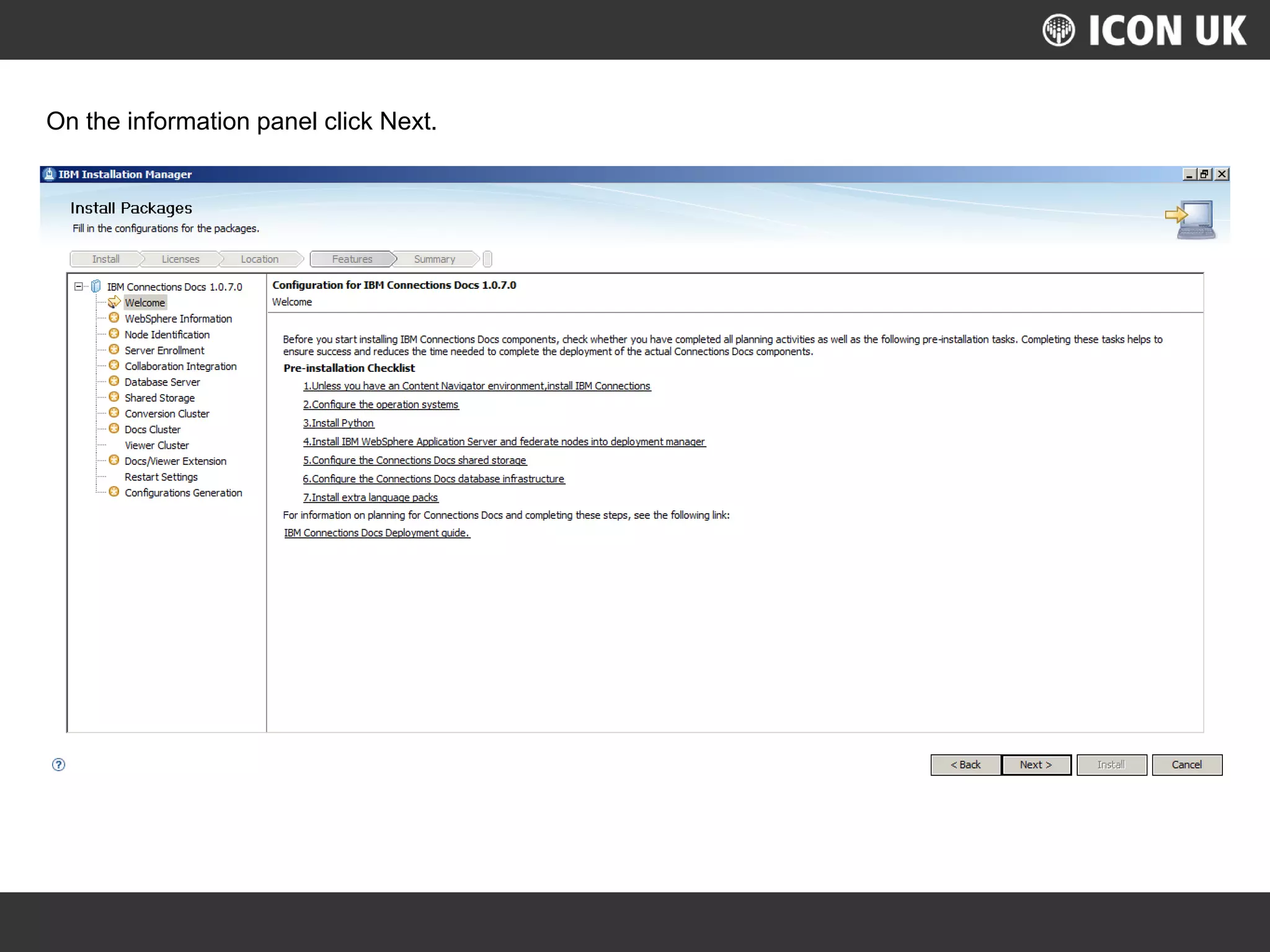The width and height of the screenshot is (1270, 952).
Task: Click the Configurations Generation status icon
Action: click(114, 492)
